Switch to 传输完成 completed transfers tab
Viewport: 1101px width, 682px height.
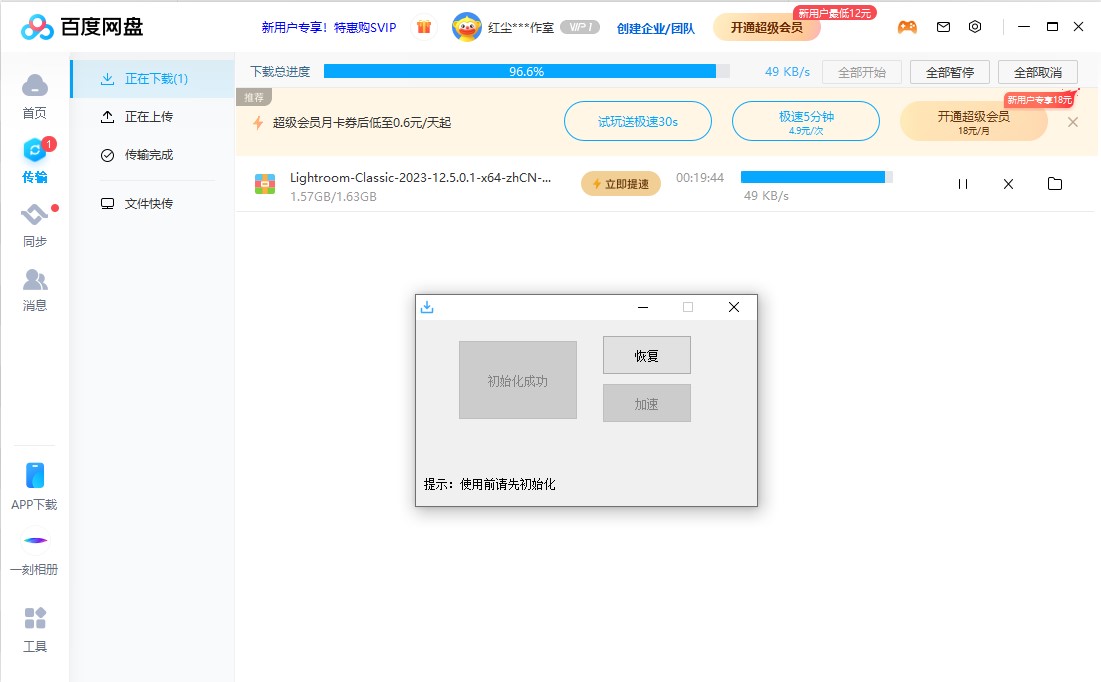point(148,155)
